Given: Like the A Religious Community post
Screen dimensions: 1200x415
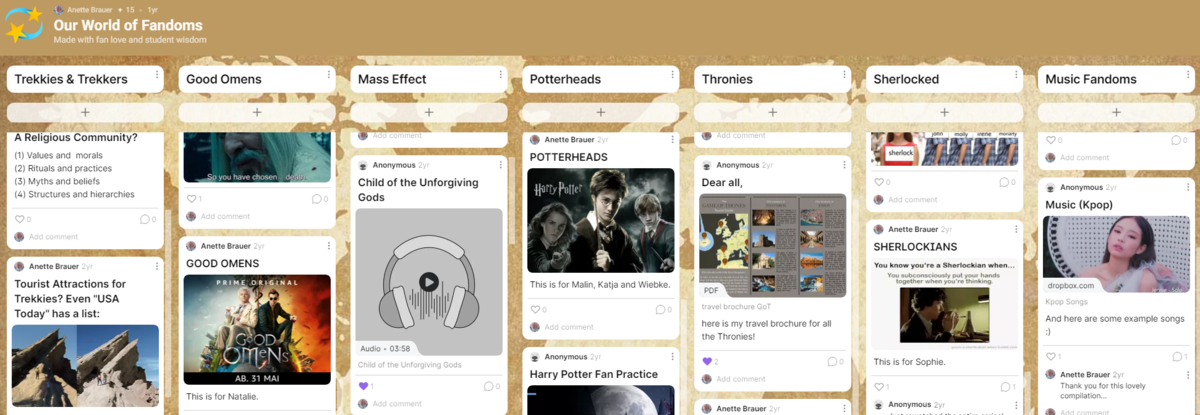Looking at the screenshot, I should click(19, 219).
